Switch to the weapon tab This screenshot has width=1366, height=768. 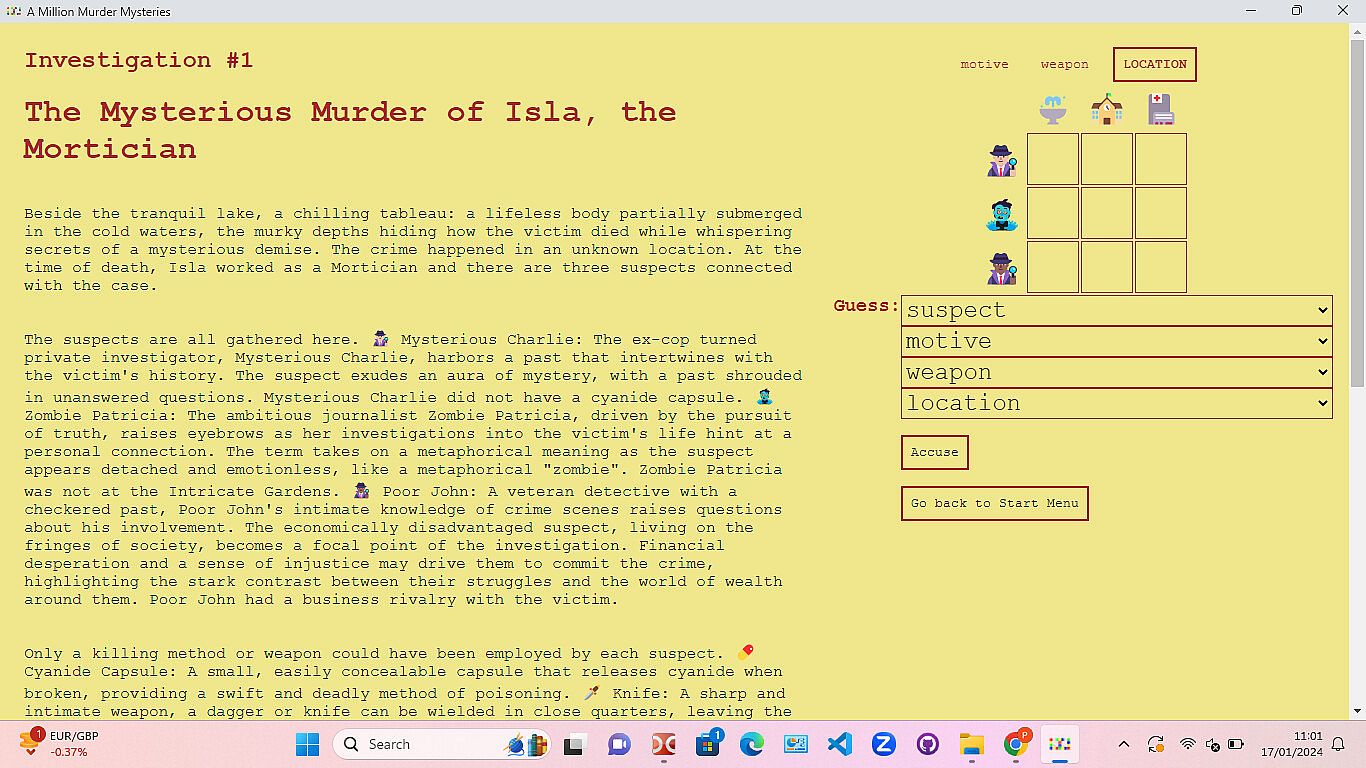pos(1064,64)
